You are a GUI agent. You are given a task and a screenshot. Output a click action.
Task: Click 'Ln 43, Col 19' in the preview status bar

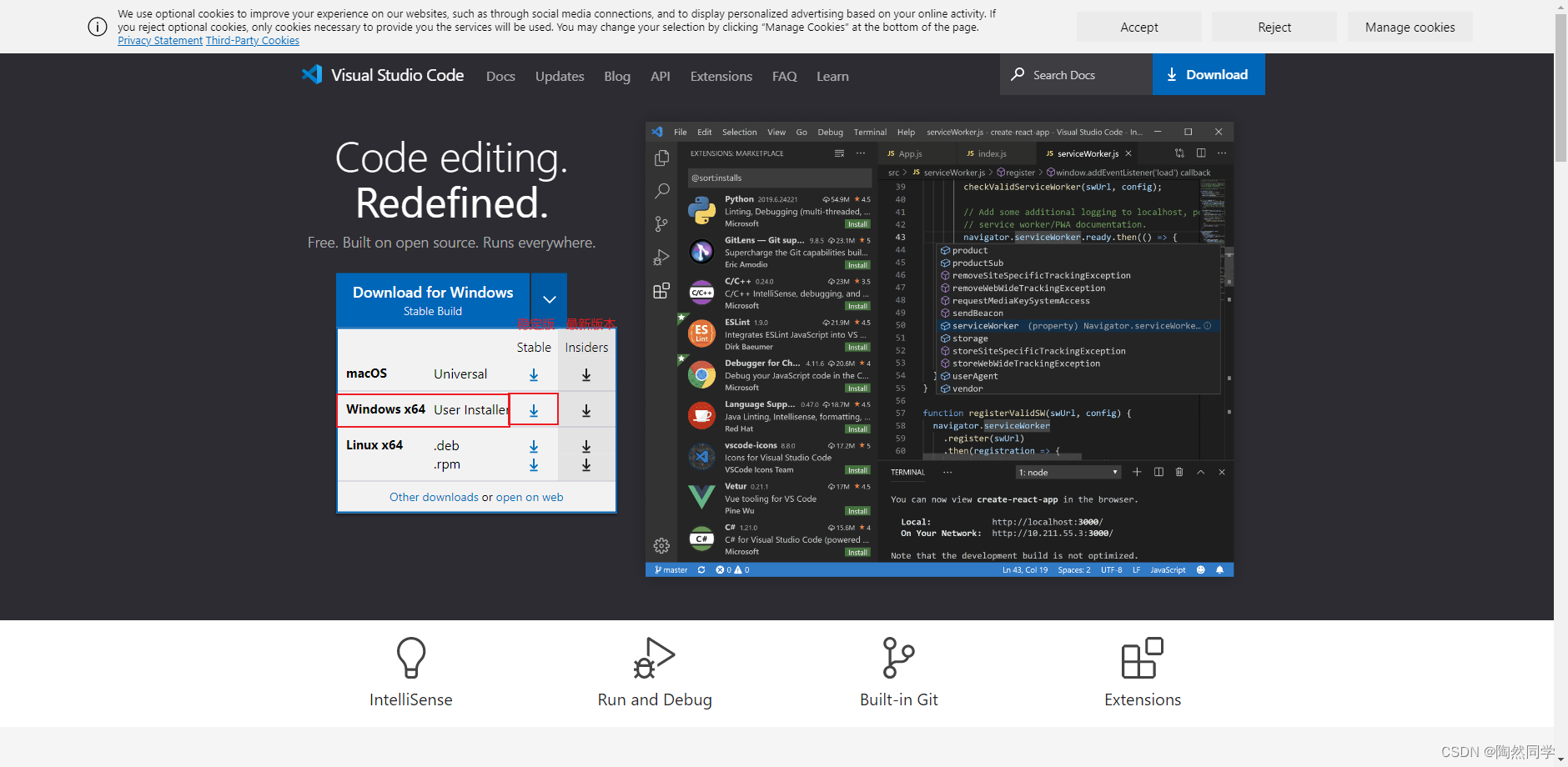tap(1025, 570)
